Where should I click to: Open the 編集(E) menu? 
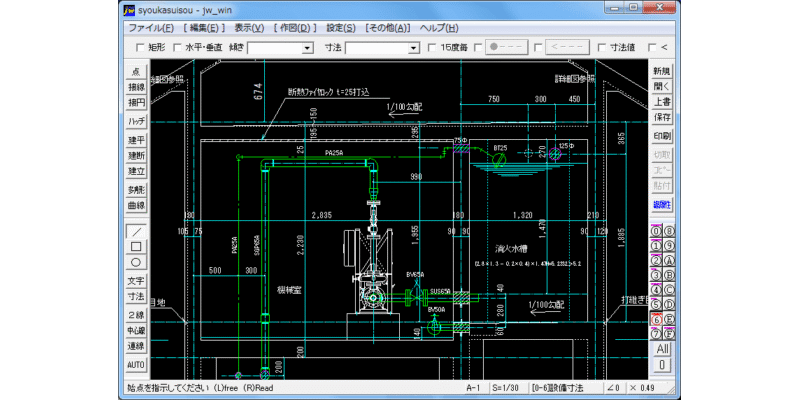[x=204, y=28]
